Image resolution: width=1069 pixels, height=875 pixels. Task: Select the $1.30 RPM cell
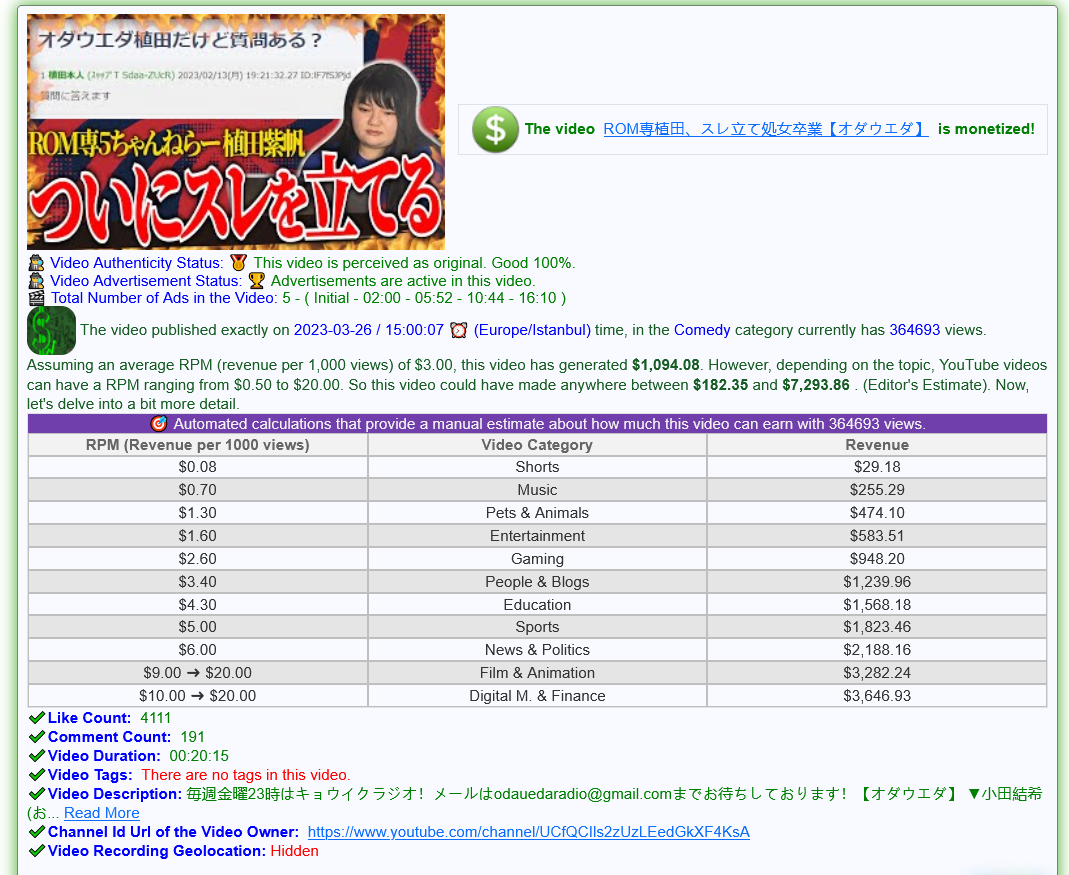click(x=198, y=513)
